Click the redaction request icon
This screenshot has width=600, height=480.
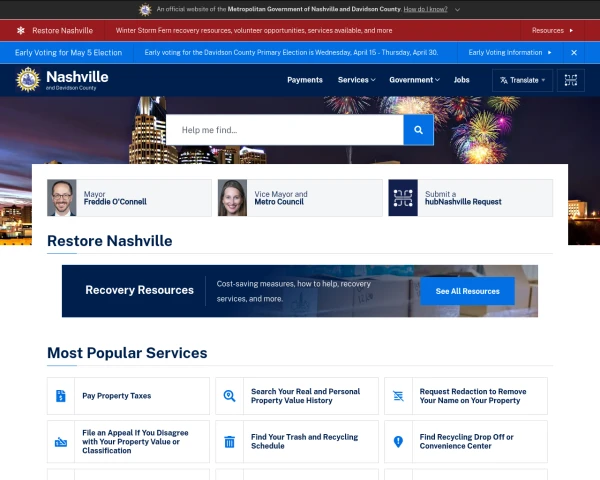pos(398,396)
